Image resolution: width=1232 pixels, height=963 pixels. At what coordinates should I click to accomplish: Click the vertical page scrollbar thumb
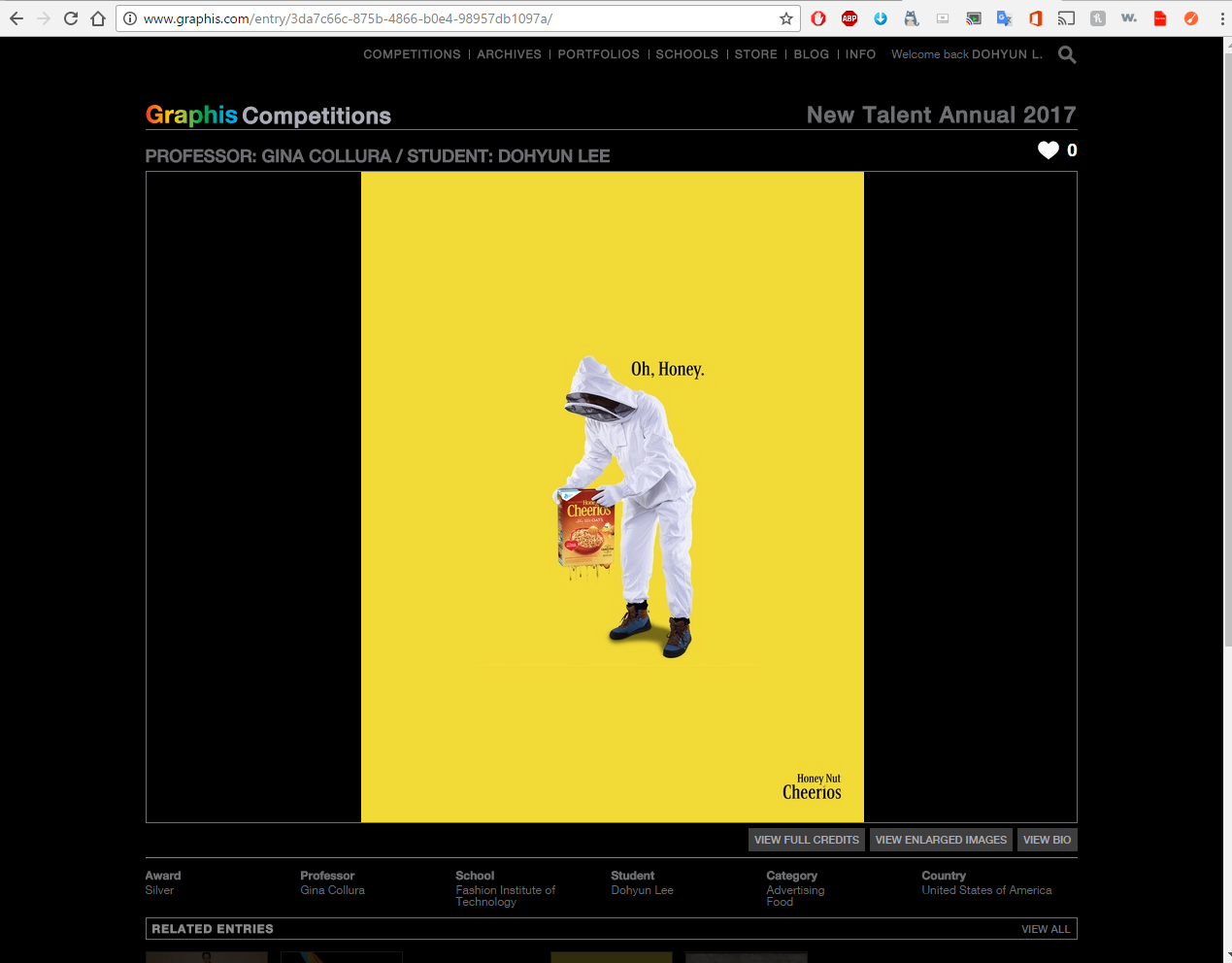pyautogui.click(x=1227, y=349)
